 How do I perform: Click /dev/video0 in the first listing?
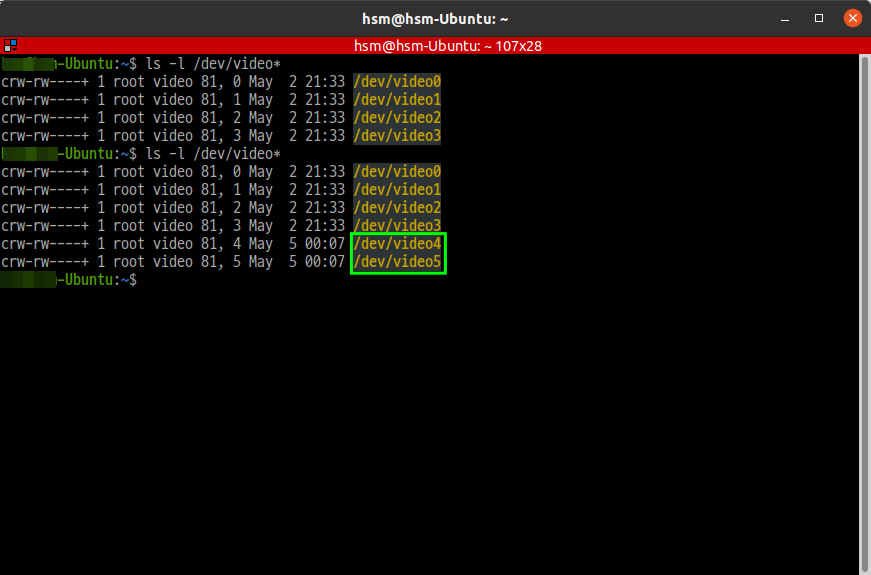point(397,82)
